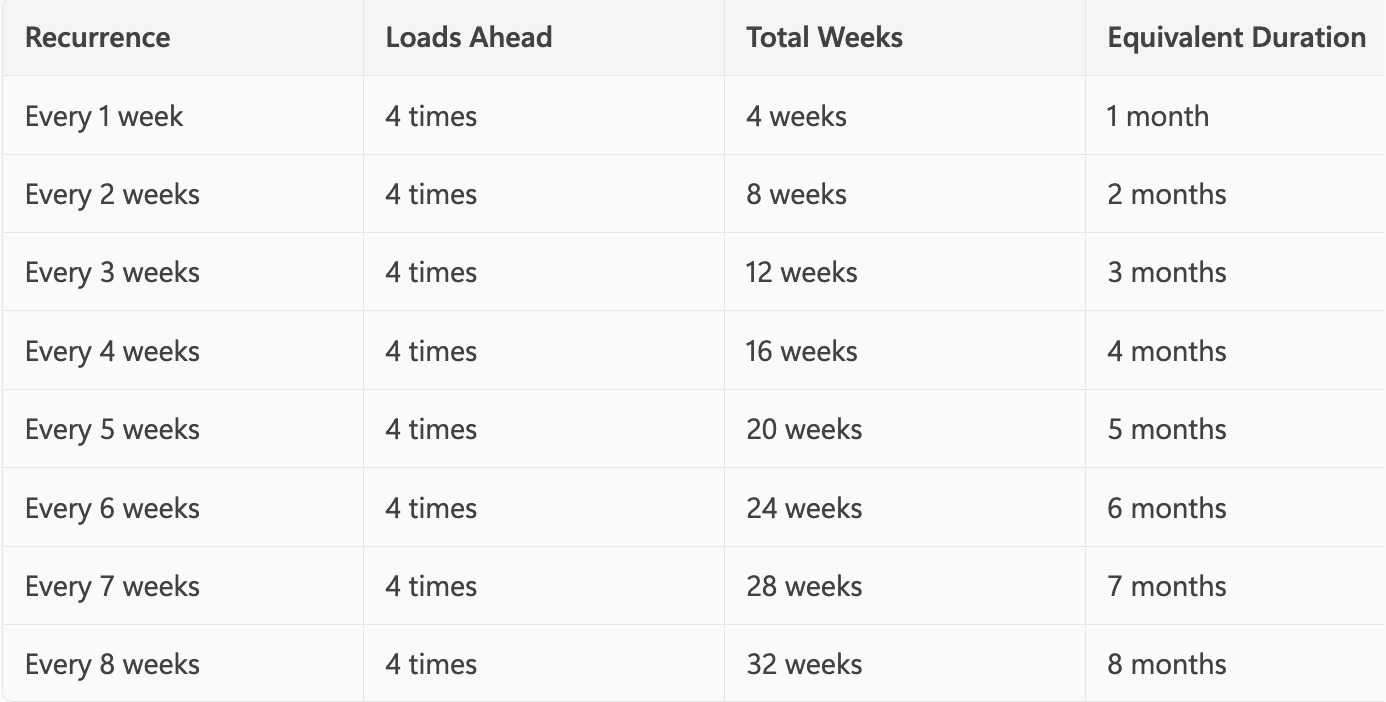Click the Loads Ahead column header
The image size is (1386, 702).
pos(468,38)
